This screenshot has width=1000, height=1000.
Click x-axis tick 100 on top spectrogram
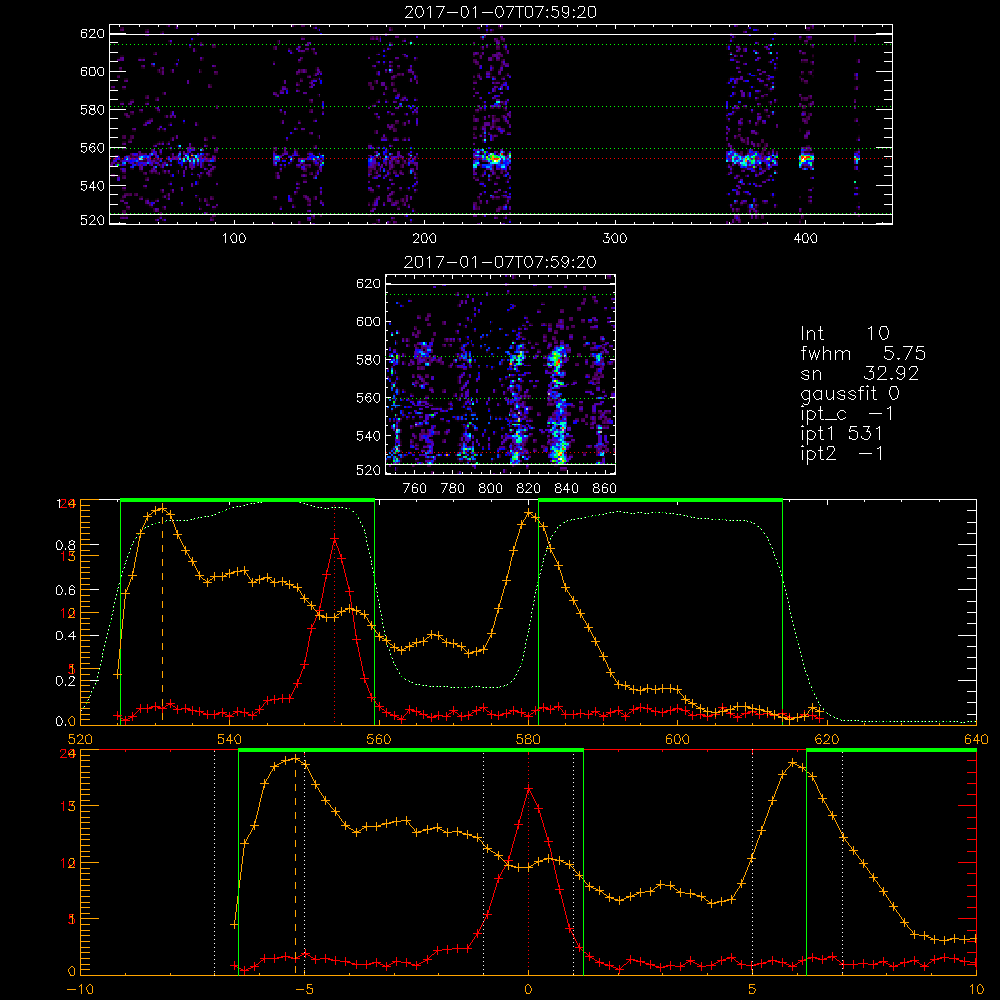pos(234,239)
